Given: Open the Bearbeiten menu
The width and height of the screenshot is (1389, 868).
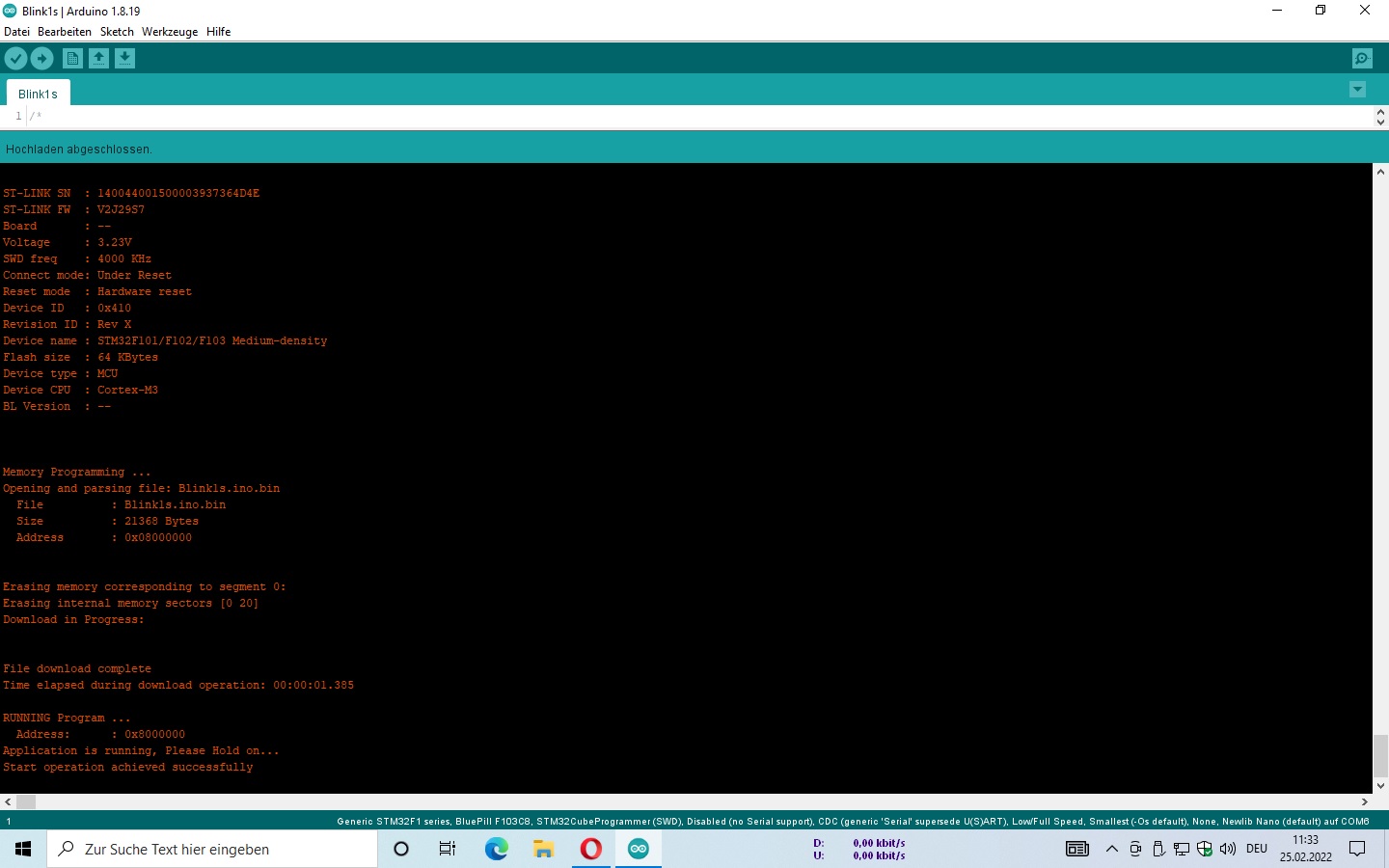Looking at the screenshot, I should [65, 32].
